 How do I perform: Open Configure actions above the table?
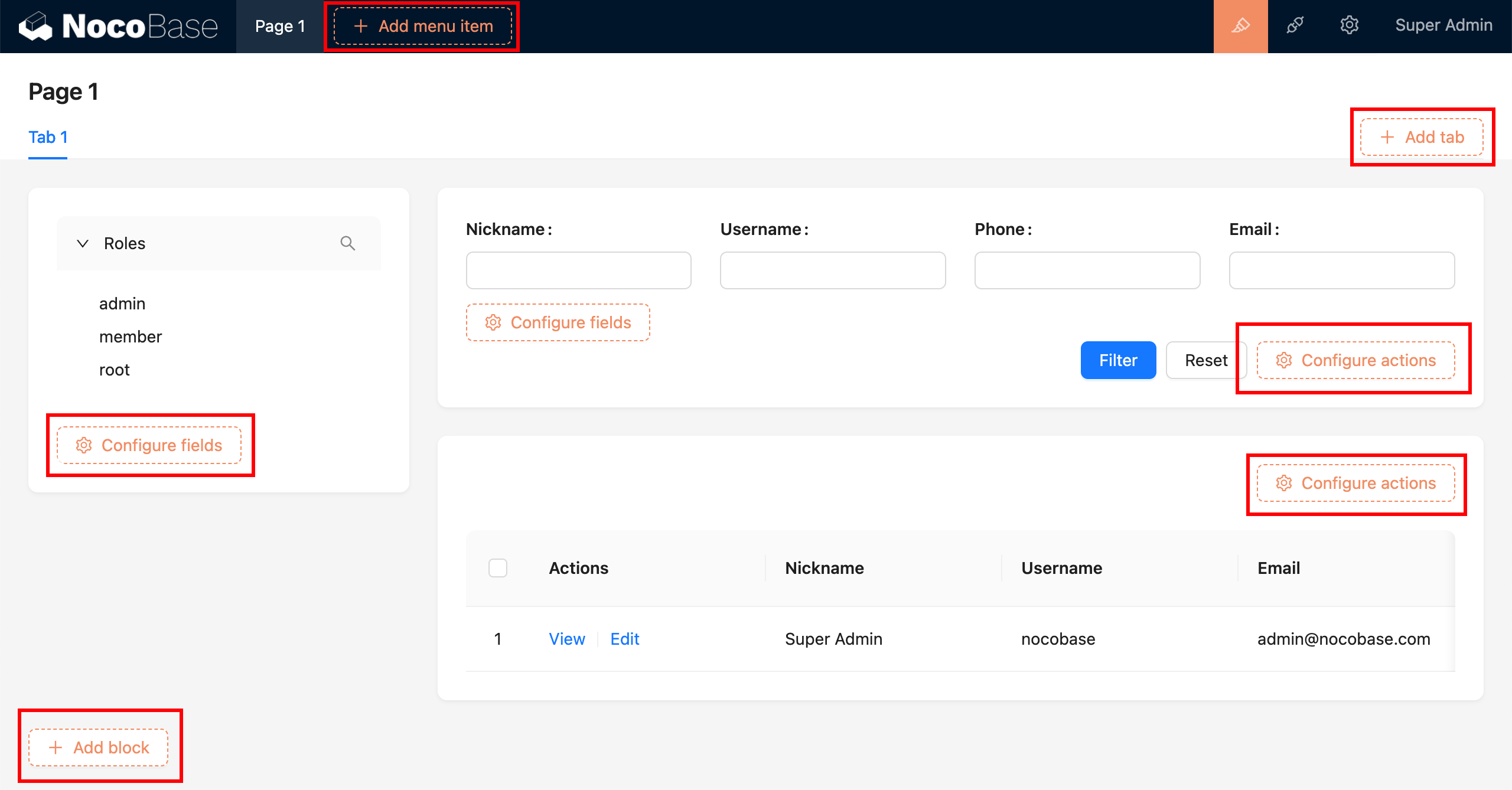1355,483
